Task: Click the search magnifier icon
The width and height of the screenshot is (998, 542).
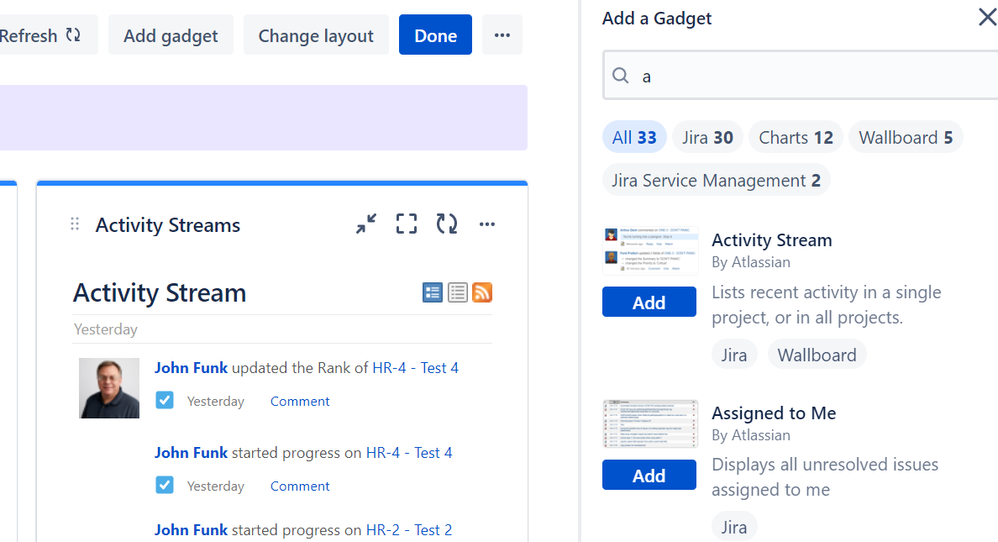Action: pyautogui.click(x=621, y=76)
